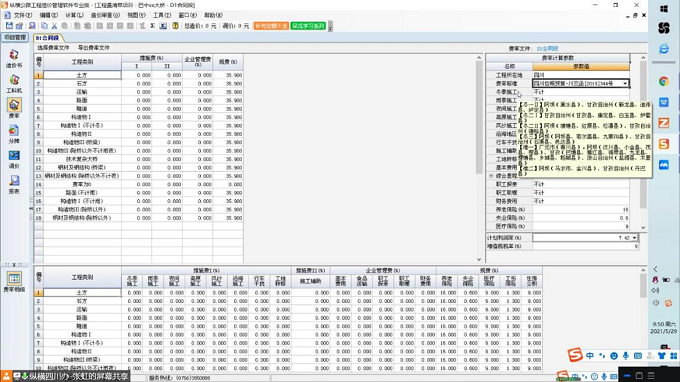The height and width of the screenshot is (382, 680).
Task: Click the blue icon right of sigma
Action: pyautogui.click(x=163, y=26)
